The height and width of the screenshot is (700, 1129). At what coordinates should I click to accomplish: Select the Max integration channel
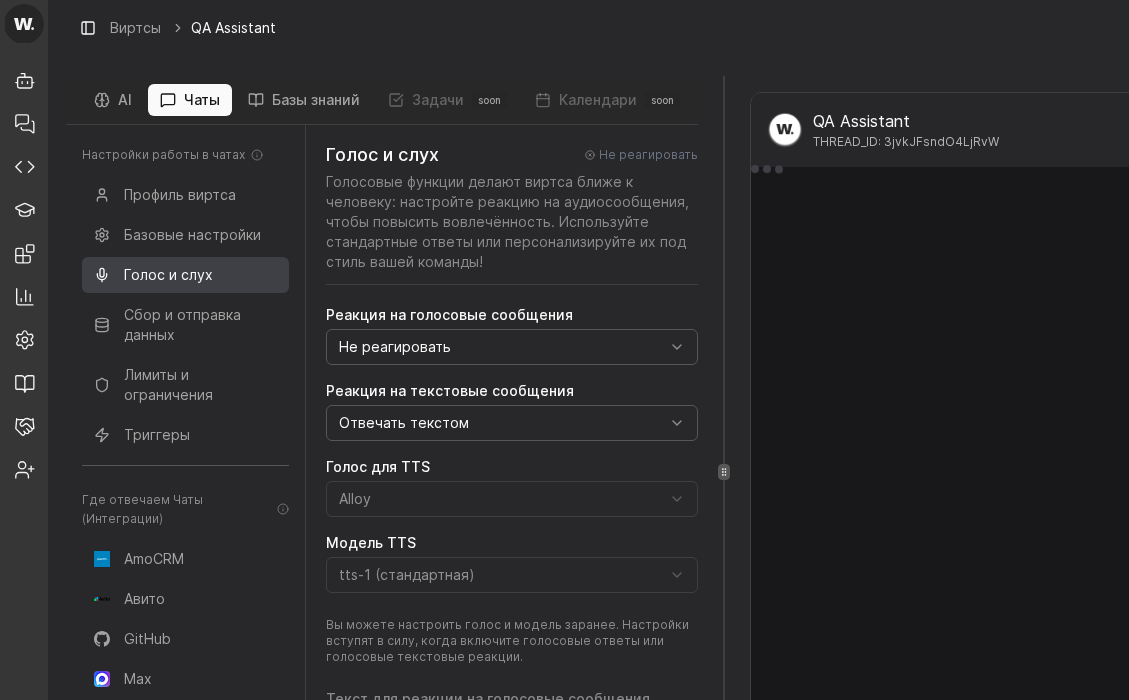click(135, 679)
